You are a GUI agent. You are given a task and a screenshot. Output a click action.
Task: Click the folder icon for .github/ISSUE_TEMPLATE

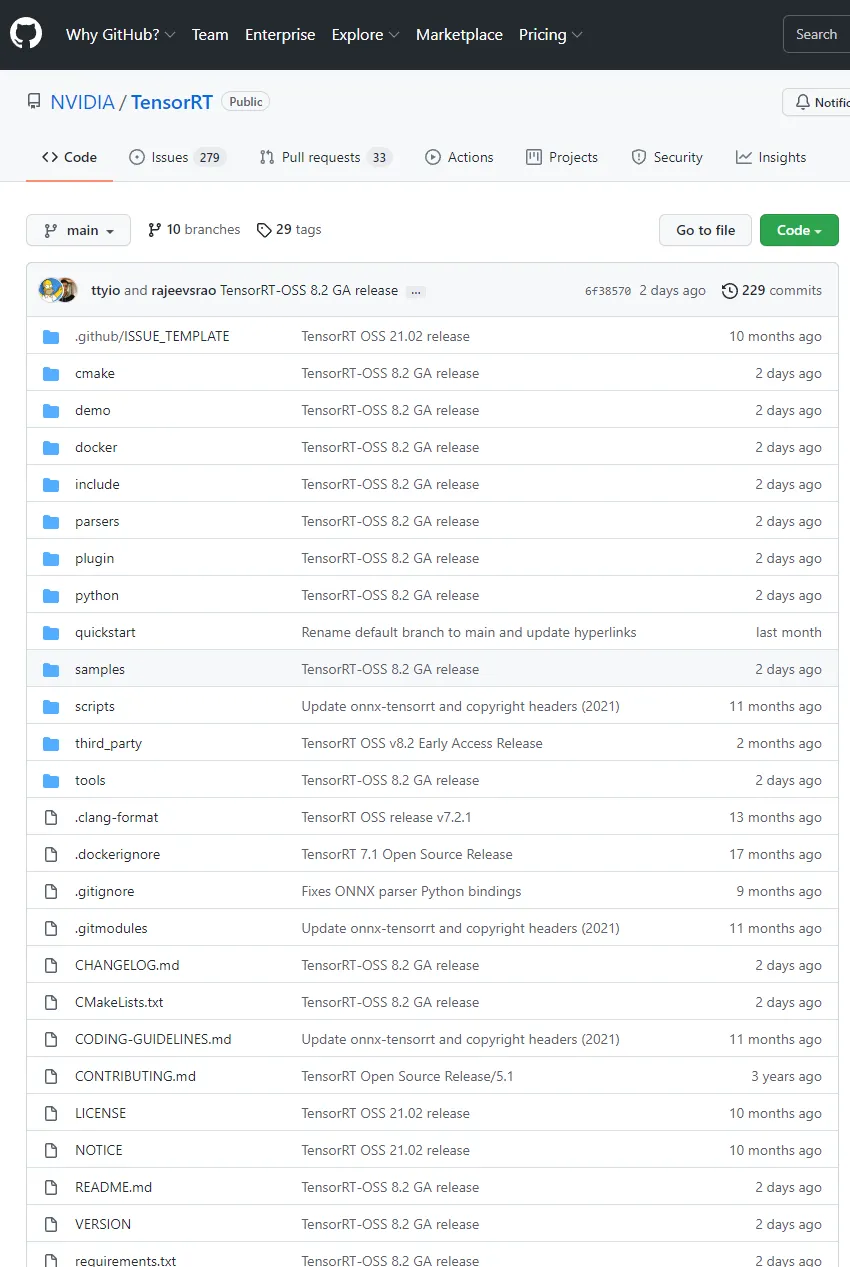(x=51, y=336)
